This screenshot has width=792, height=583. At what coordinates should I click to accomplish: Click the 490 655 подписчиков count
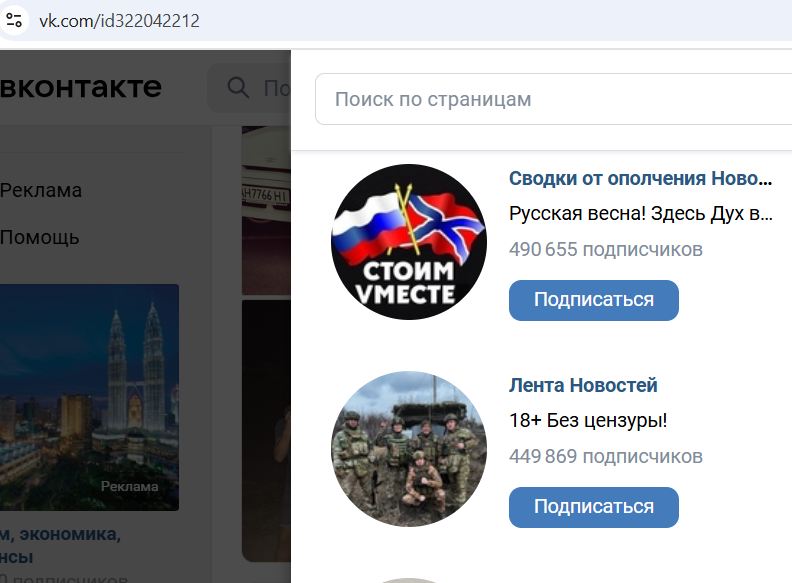(x=606, y=249)
